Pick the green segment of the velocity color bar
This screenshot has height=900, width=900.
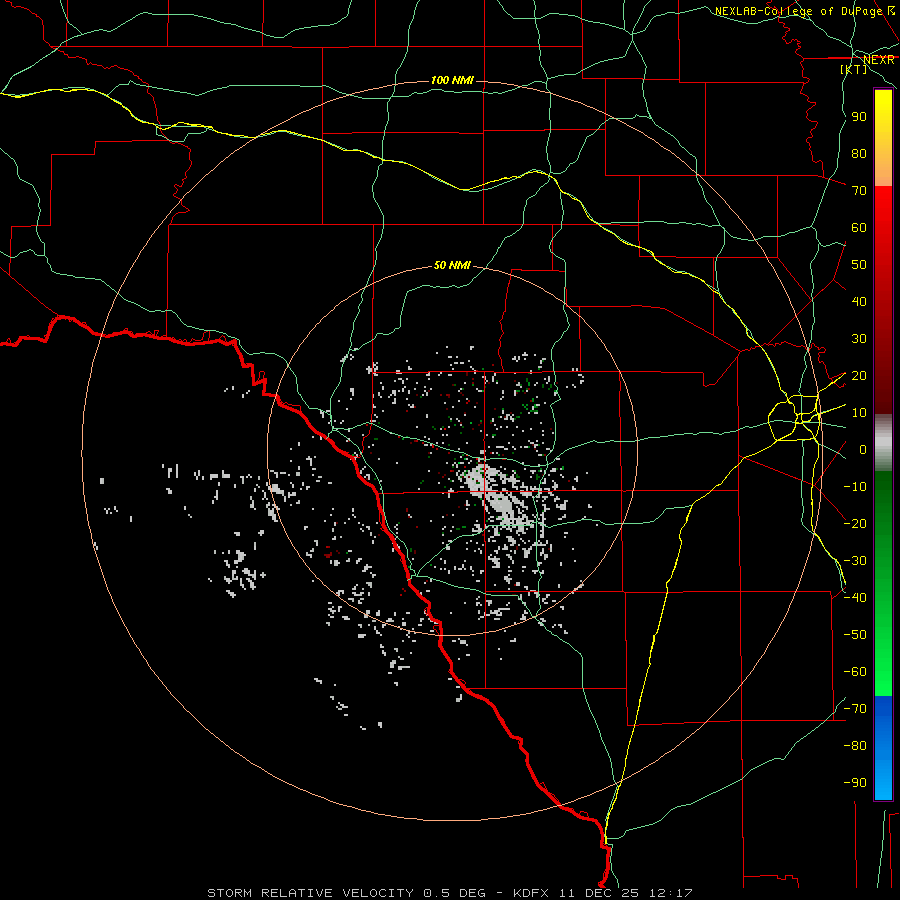click(883, 583)
